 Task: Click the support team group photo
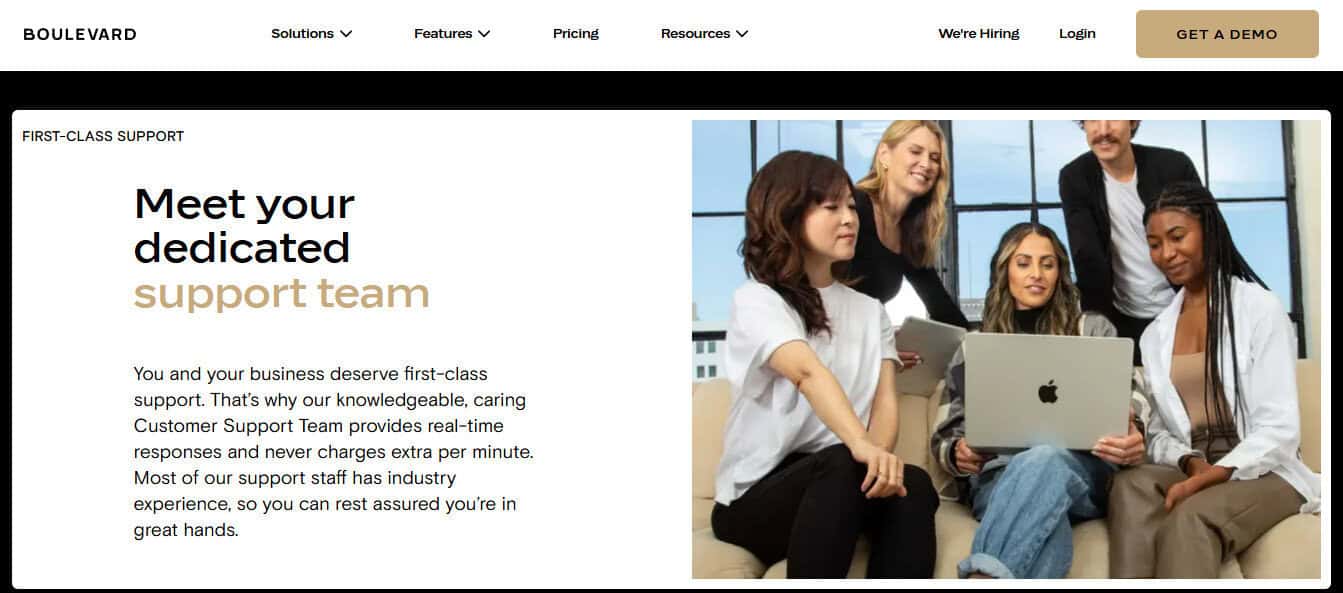click(1006, 350)
